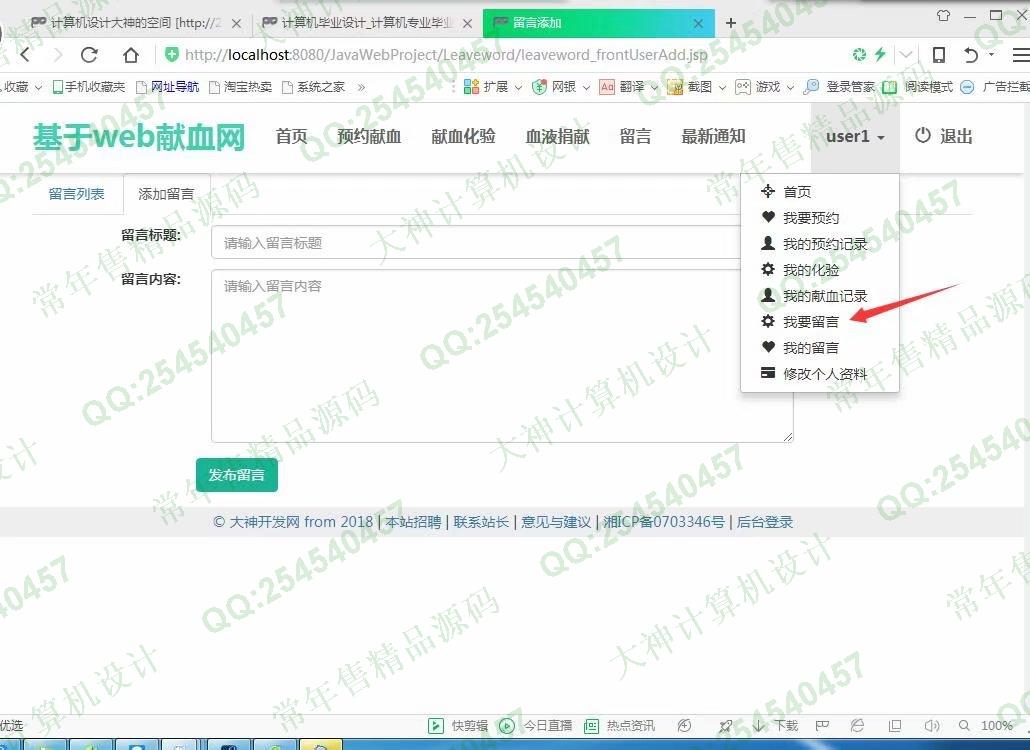Switch to the 添加留言 tab
This screenshot has width=1030, height=750.
166,194
